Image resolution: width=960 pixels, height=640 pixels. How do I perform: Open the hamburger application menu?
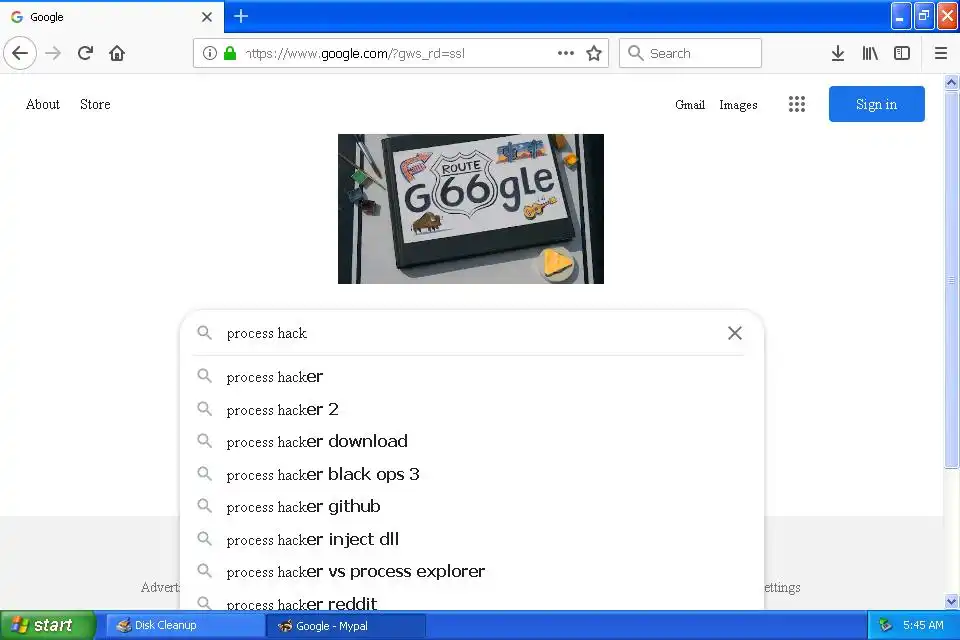[941, 53]
